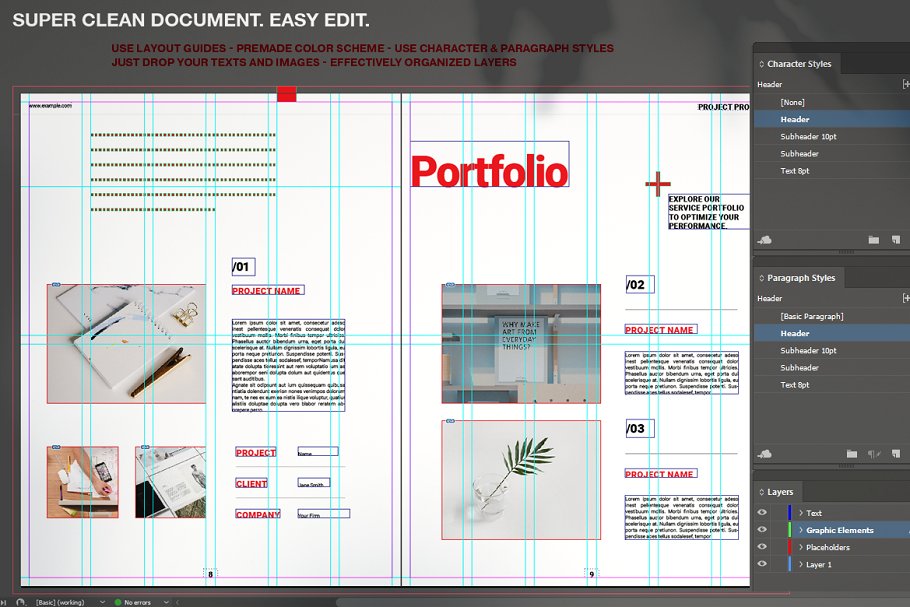
Task: Create new style group in Character Styles
Action: (873, 240)
